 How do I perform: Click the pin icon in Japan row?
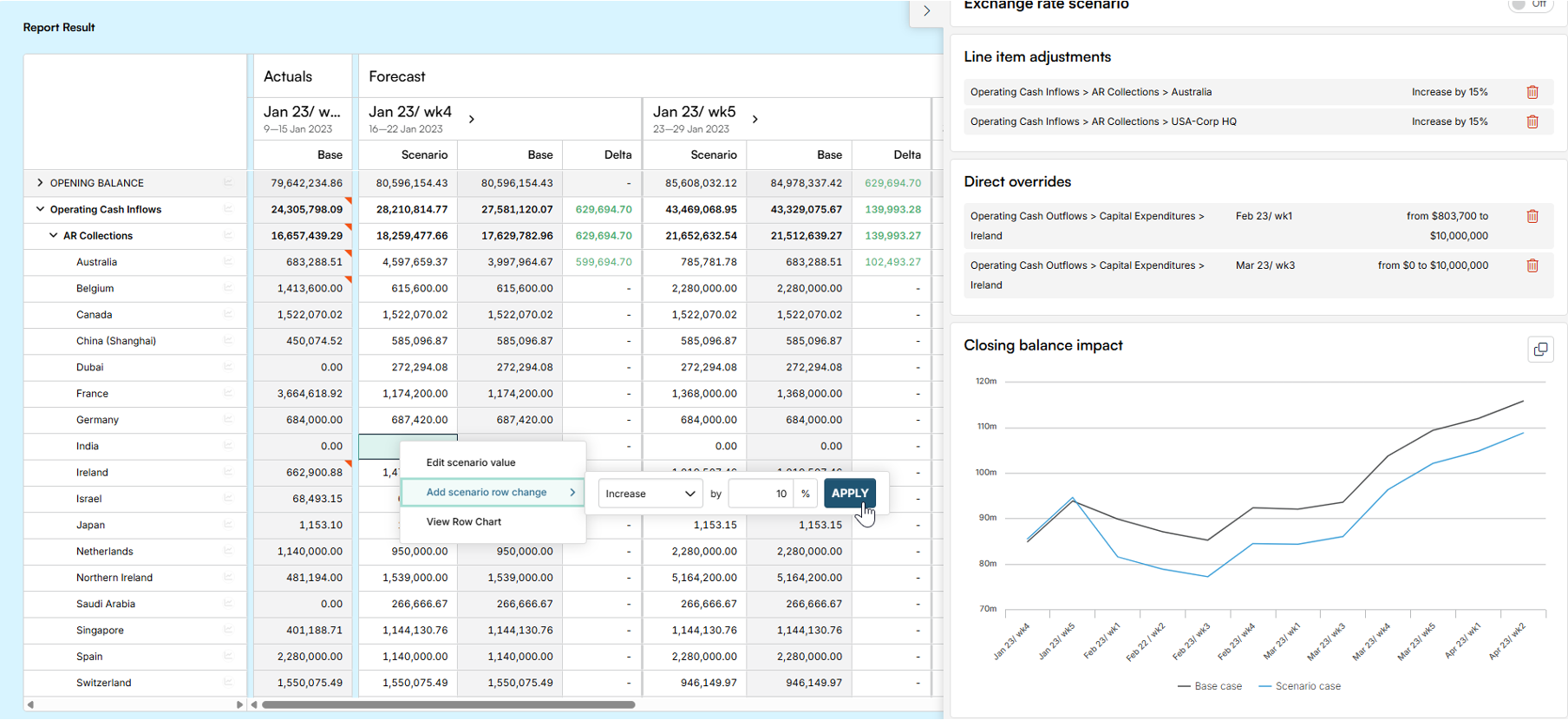point(228,525)
